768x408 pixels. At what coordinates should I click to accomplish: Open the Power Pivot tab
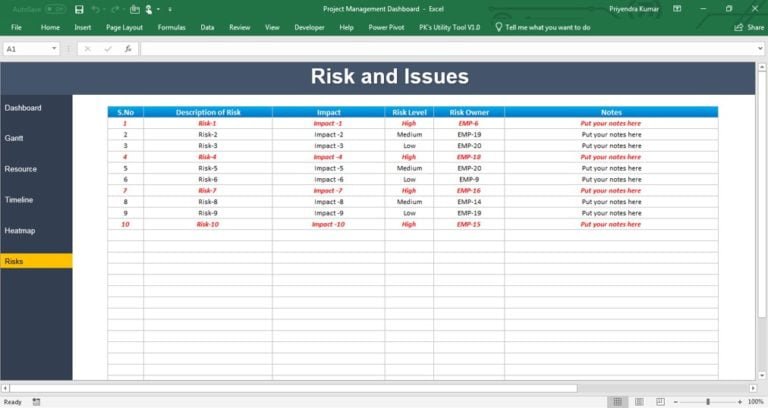coord(386,27)
